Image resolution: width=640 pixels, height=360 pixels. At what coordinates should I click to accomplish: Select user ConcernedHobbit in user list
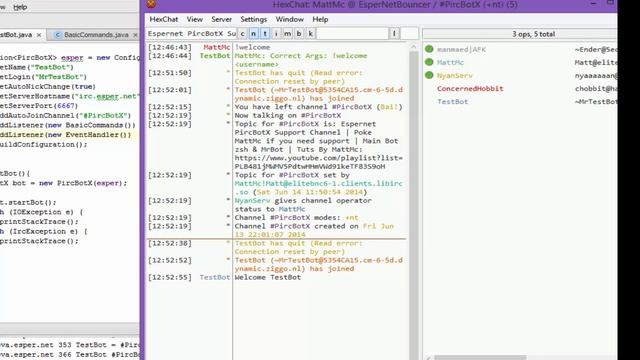[470, 89]
